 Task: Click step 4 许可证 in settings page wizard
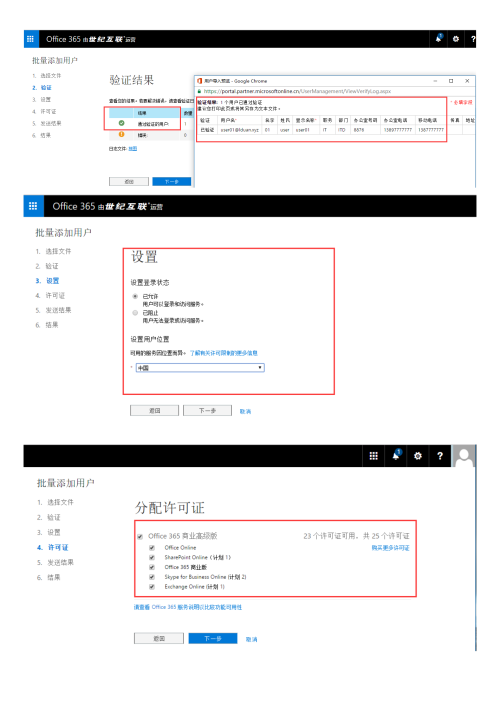pos(50,295)
